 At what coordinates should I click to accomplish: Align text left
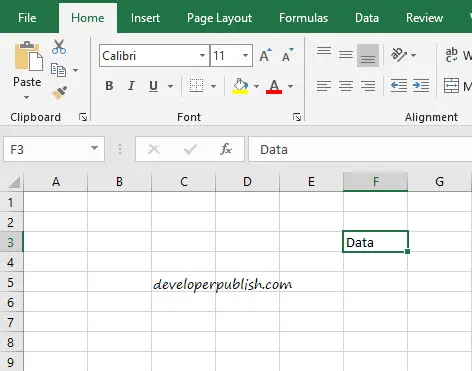tap(324, 86)
